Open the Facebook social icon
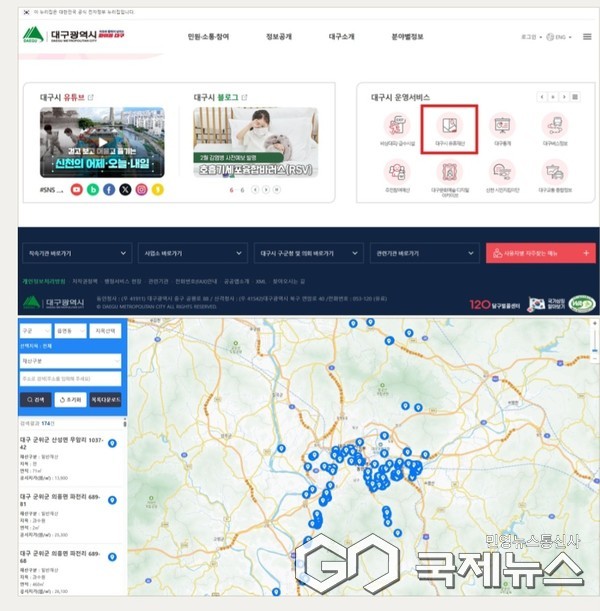Screen dimensions: 600x611 (109, 189)
